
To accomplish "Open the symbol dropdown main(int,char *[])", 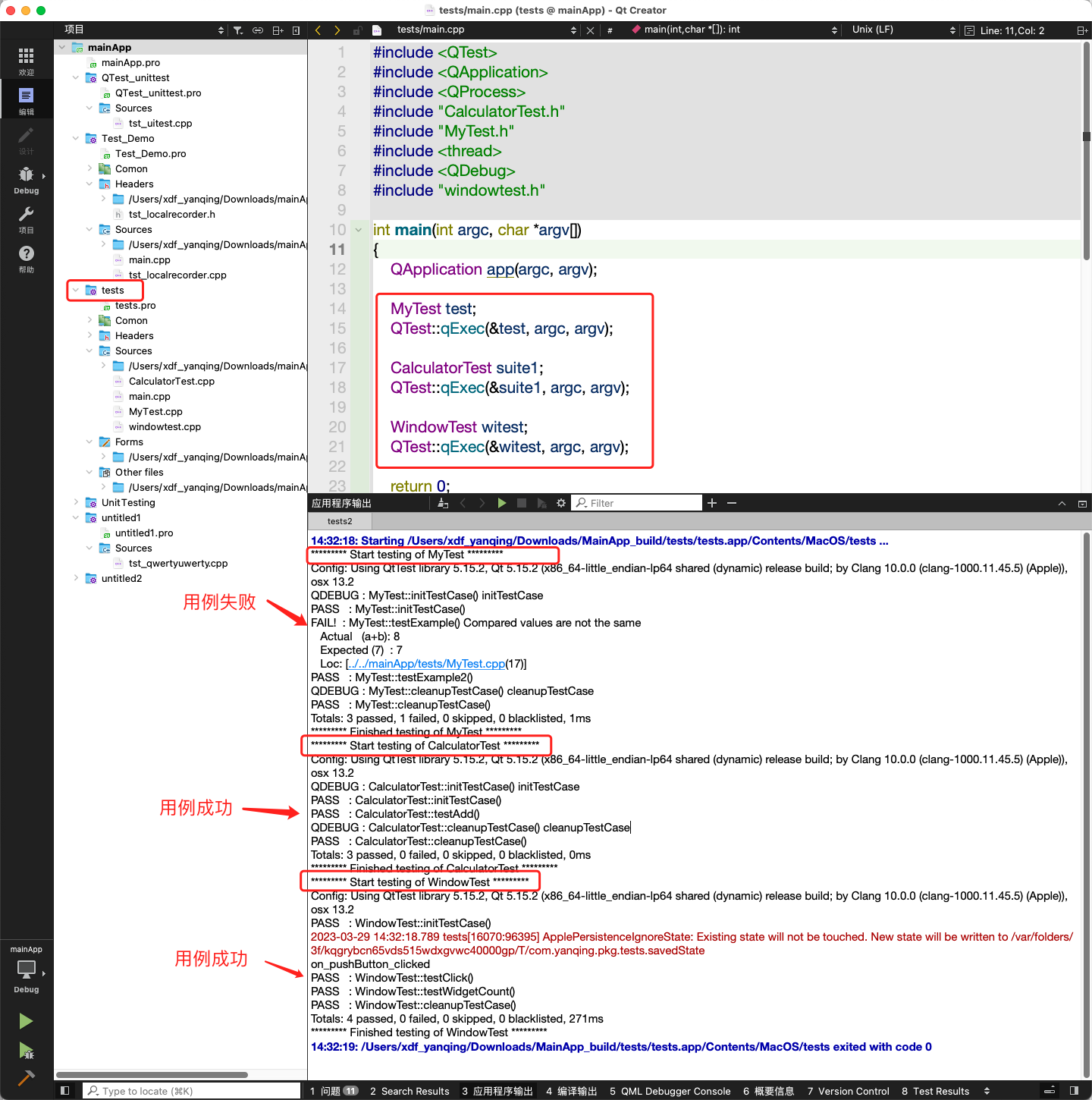I will click(734, 30).
